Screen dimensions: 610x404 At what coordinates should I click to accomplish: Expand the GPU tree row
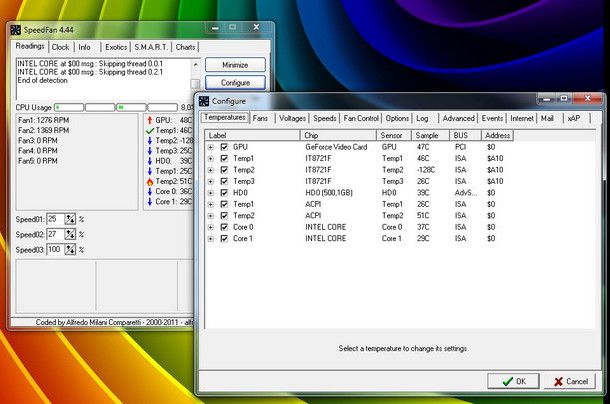[211, 147]
